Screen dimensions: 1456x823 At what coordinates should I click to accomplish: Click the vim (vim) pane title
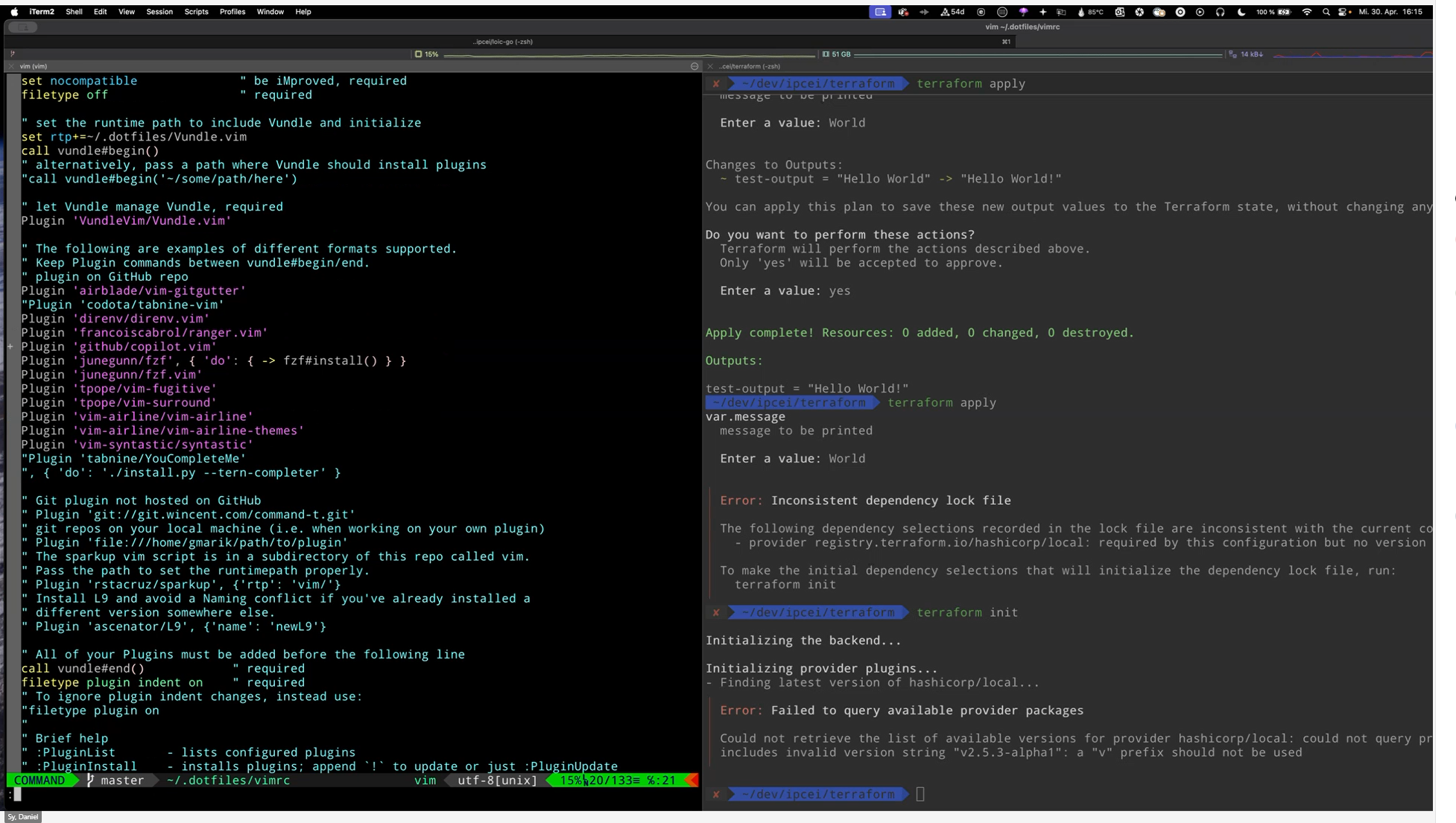[34, 66]
